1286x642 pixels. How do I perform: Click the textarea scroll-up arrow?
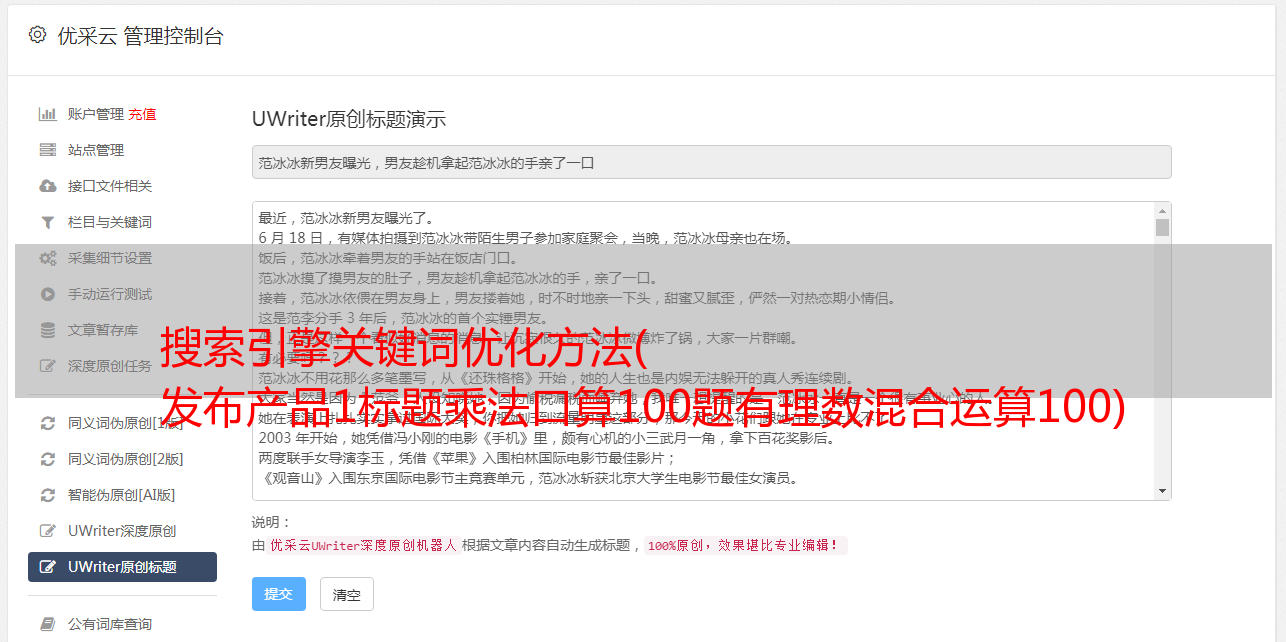click(1162, 211)
